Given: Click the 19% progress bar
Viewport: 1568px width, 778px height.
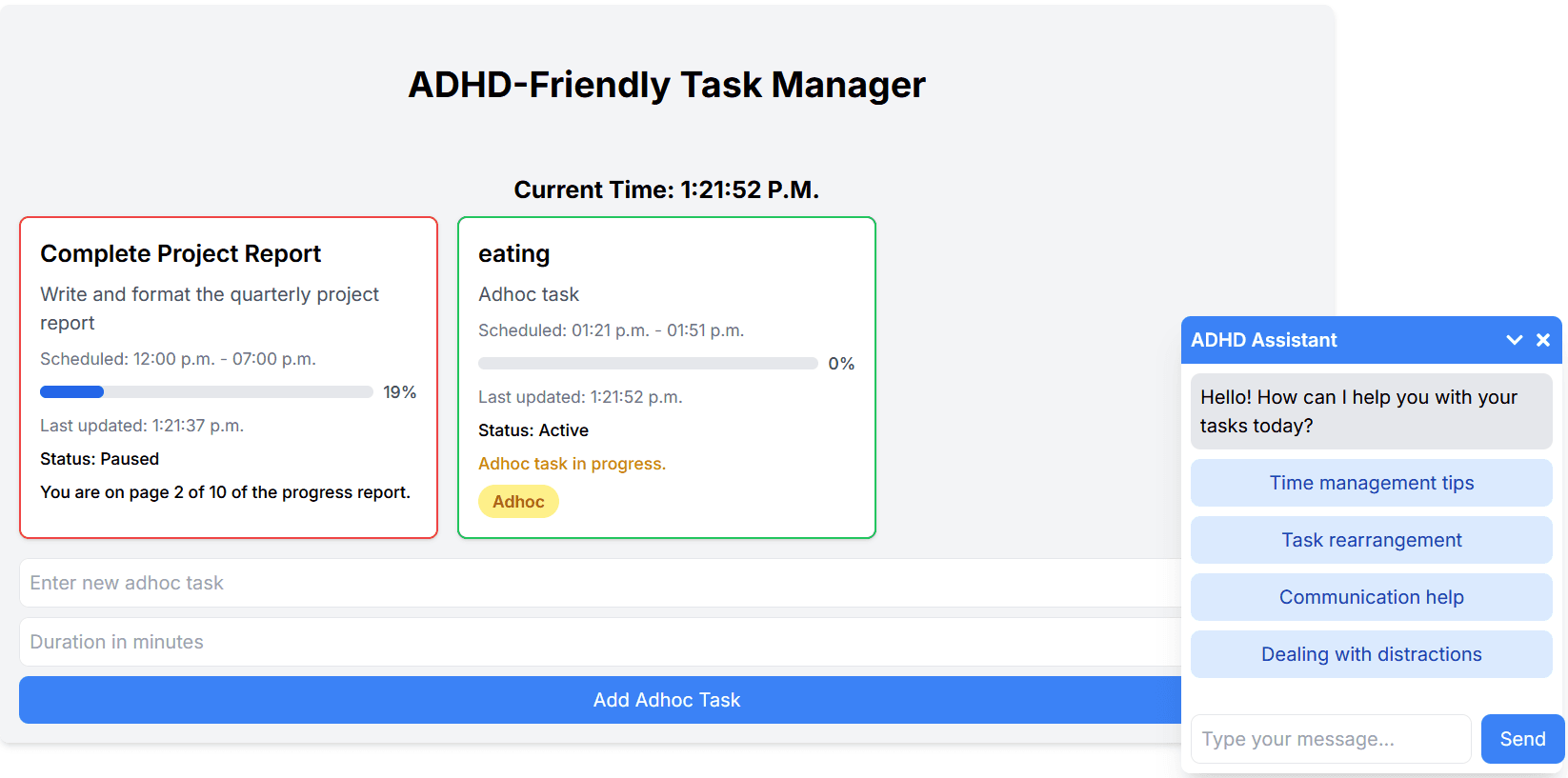Looking at the screenshot, I should tap(206, 391).
